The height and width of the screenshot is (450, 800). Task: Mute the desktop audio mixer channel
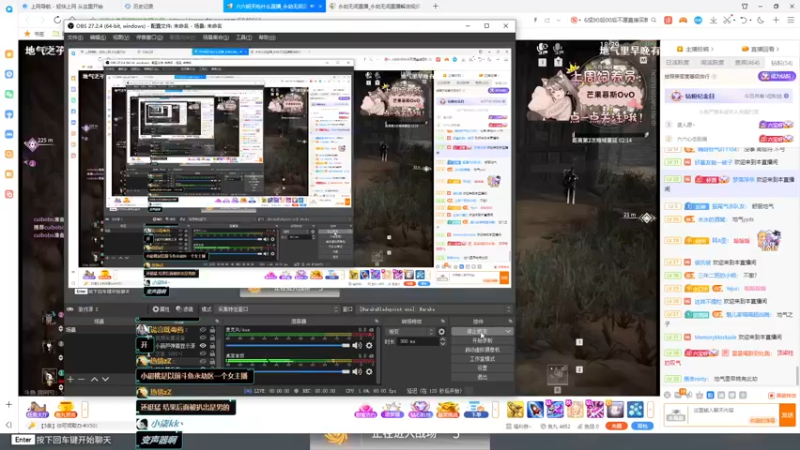point(357,371)
